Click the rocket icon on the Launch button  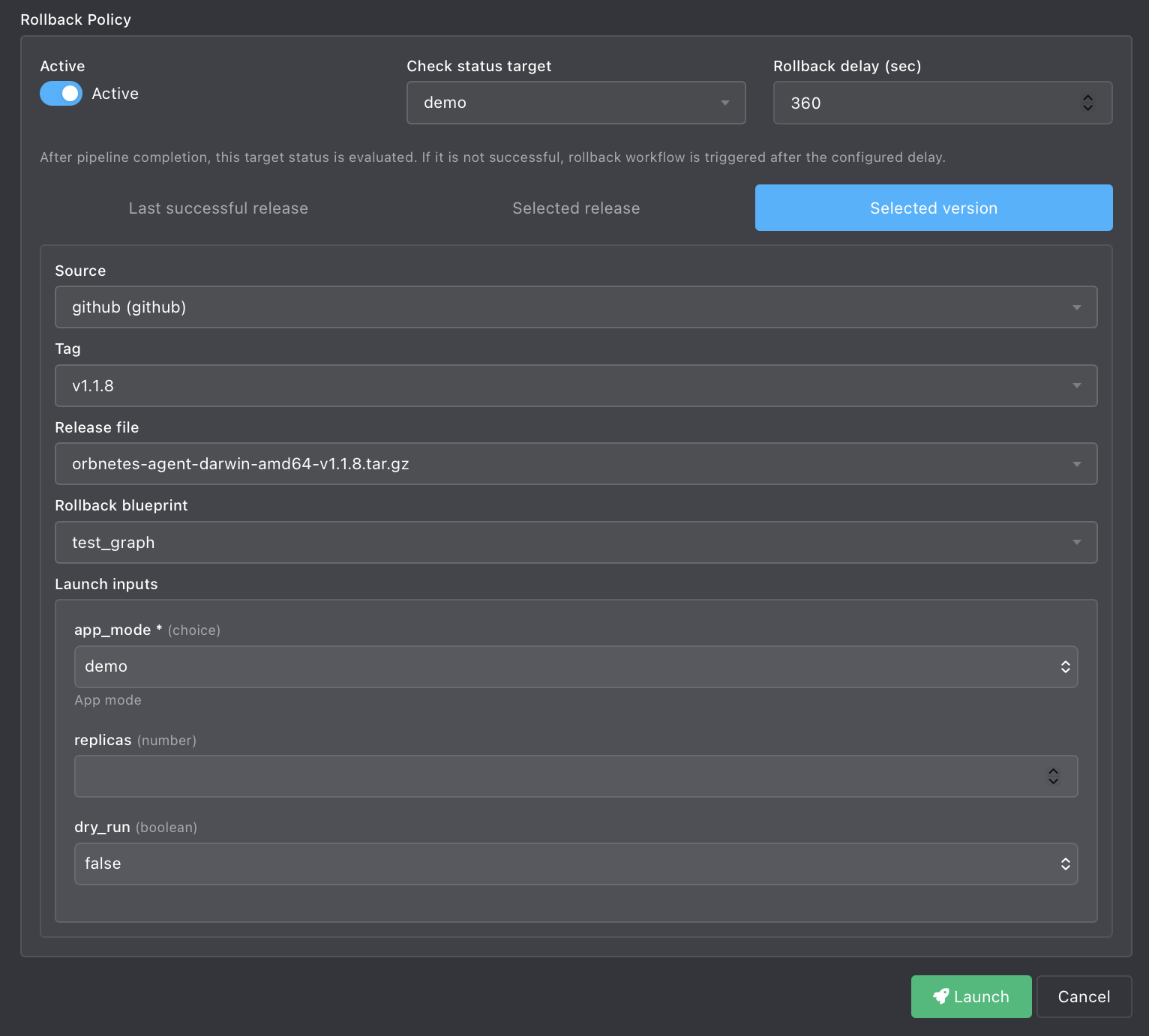[941, 996]
